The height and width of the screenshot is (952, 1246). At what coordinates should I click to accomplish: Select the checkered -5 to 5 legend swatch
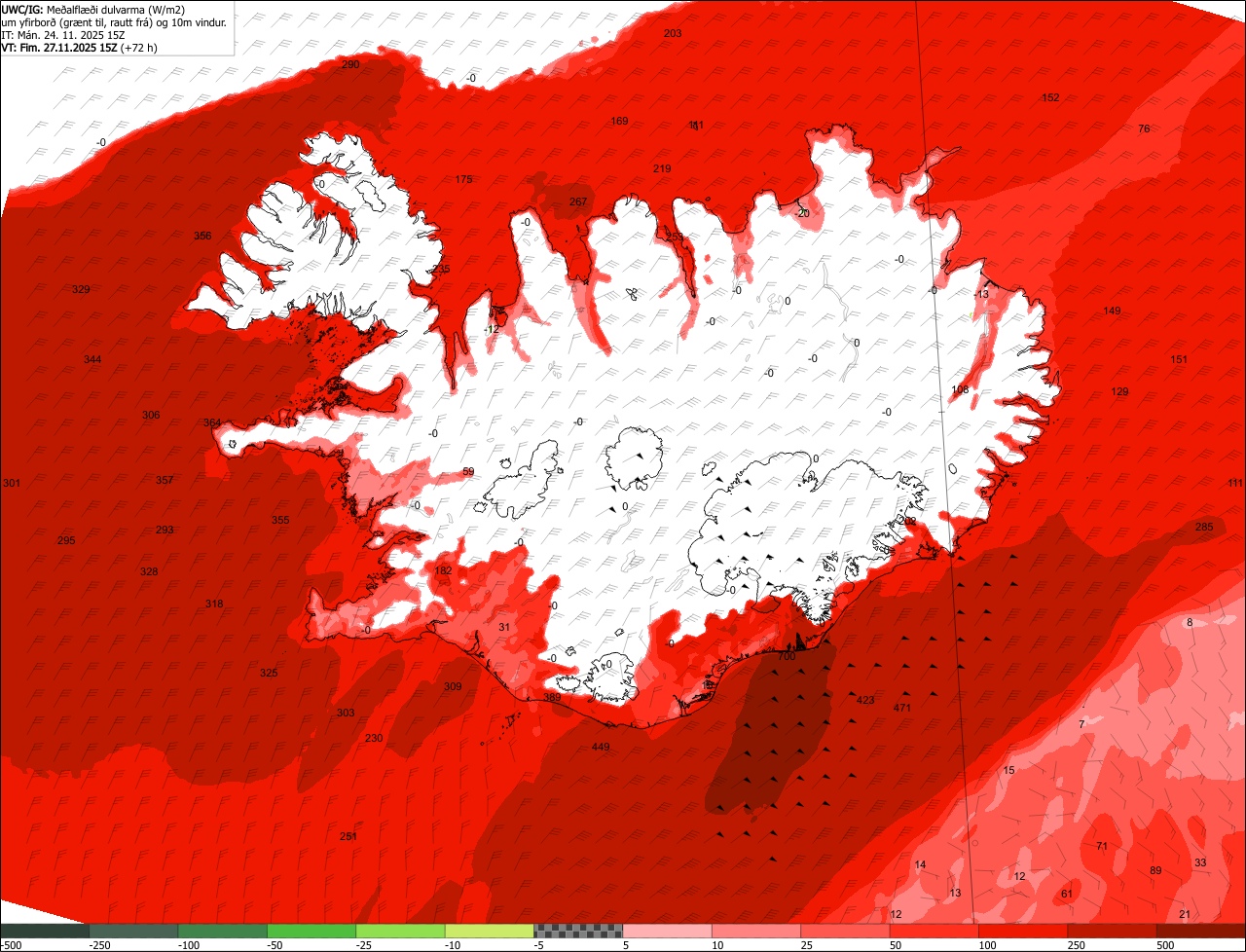click(x=578, y=931)
